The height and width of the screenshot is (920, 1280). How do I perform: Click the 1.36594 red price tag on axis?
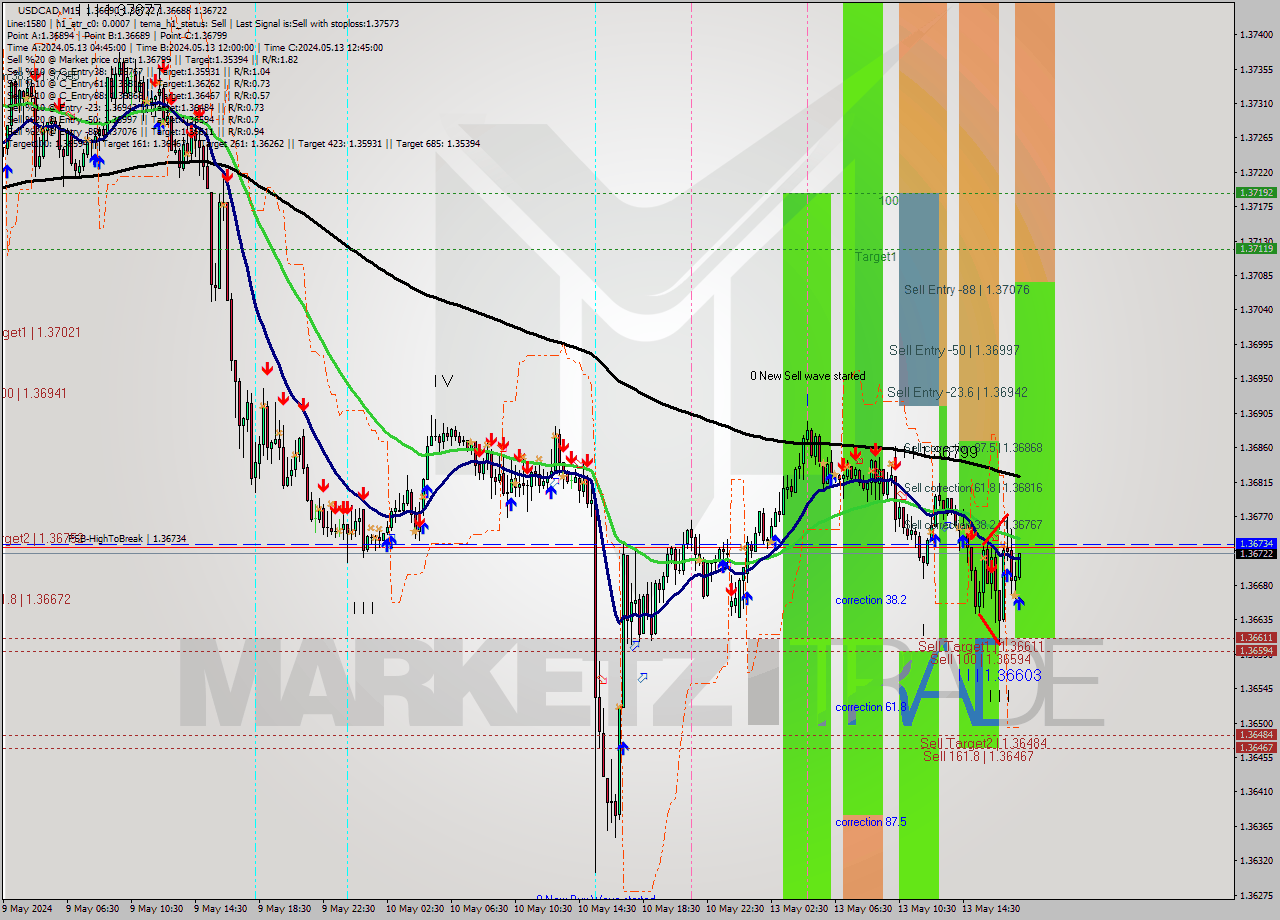[1255, 651]
